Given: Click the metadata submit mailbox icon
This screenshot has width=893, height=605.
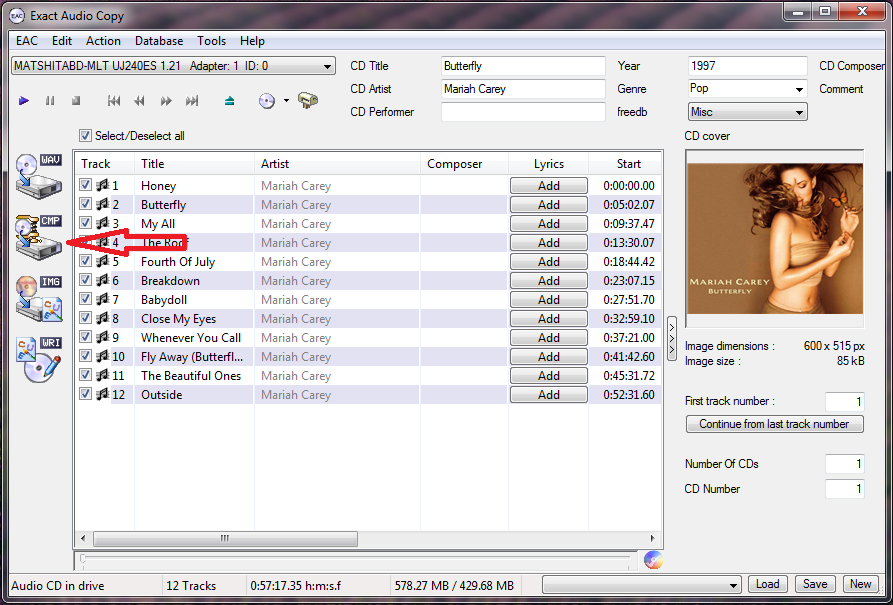Looking at the screenshot, I should (308, 100).
